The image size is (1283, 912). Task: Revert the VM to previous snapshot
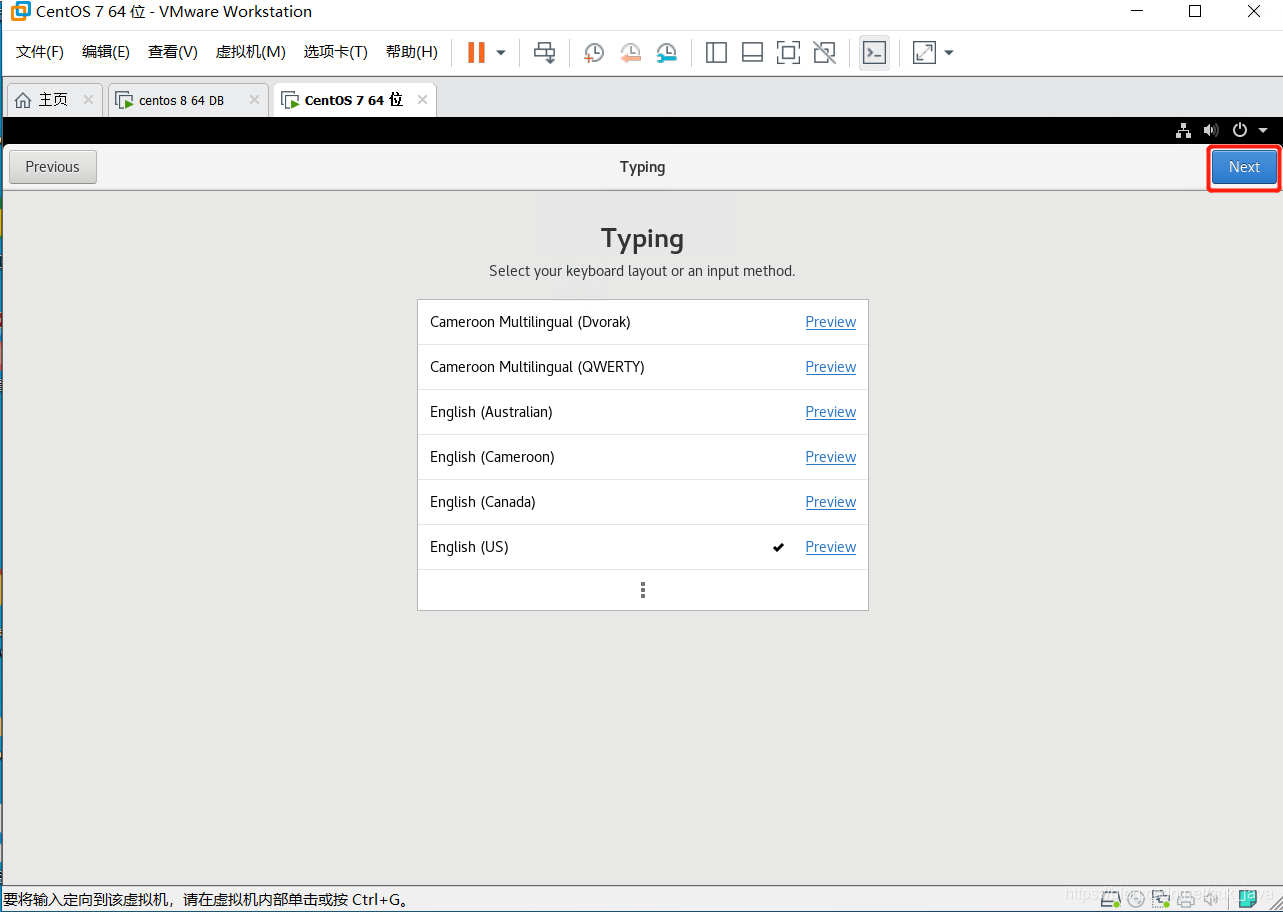coord(630,53)
